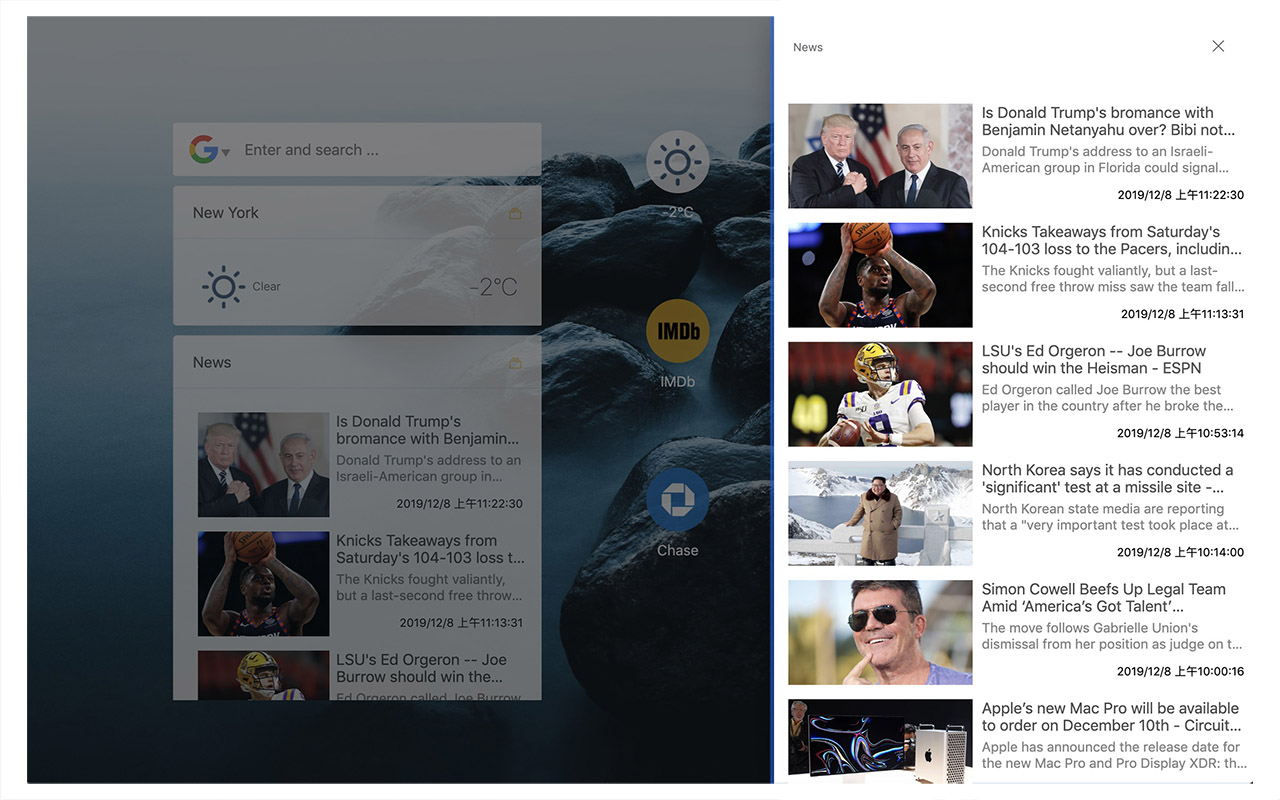Close the News side panel
The width and height of the screenshot is (1280, 800).
point(1218,46)
